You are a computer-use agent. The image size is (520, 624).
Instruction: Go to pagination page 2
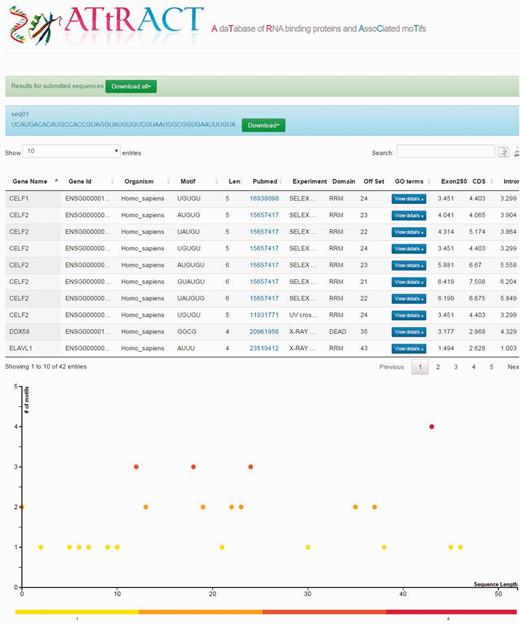(x=438, y=367)
